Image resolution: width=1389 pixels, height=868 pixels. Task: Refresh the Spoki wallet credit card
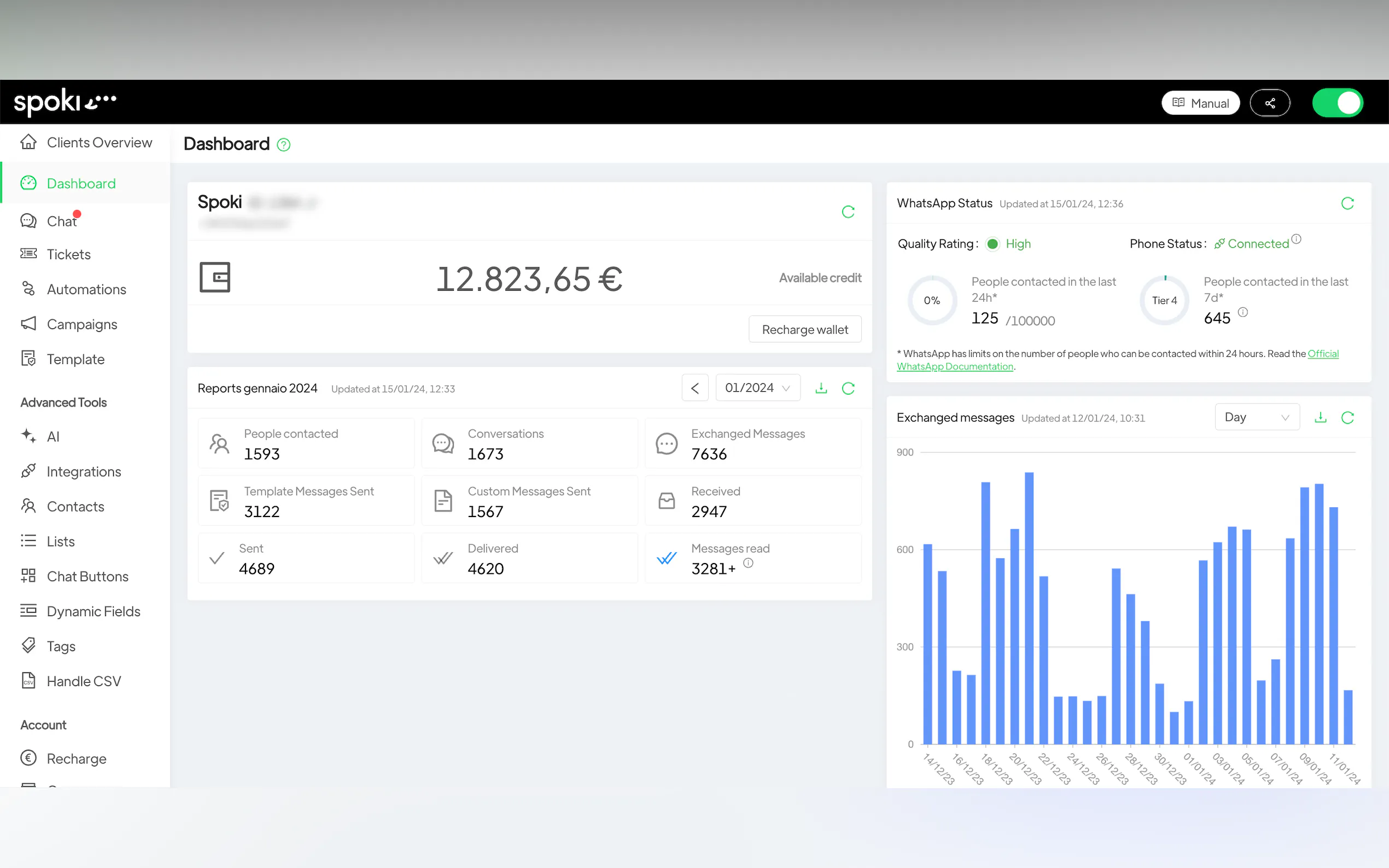pos(848,212)
